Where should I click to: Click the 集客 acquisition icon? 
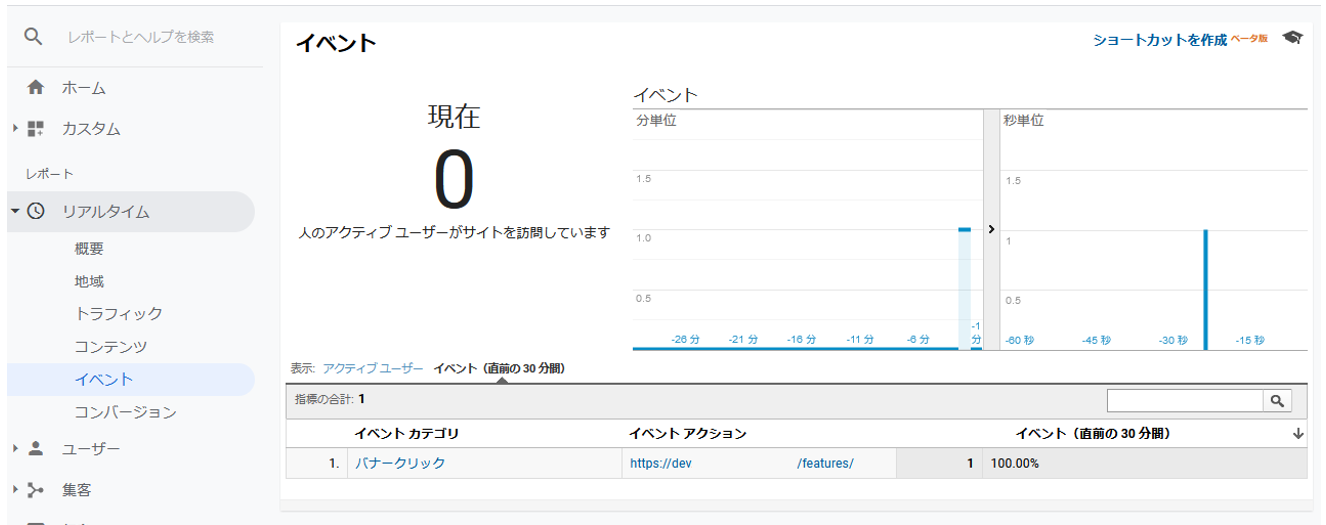point(36,490)
